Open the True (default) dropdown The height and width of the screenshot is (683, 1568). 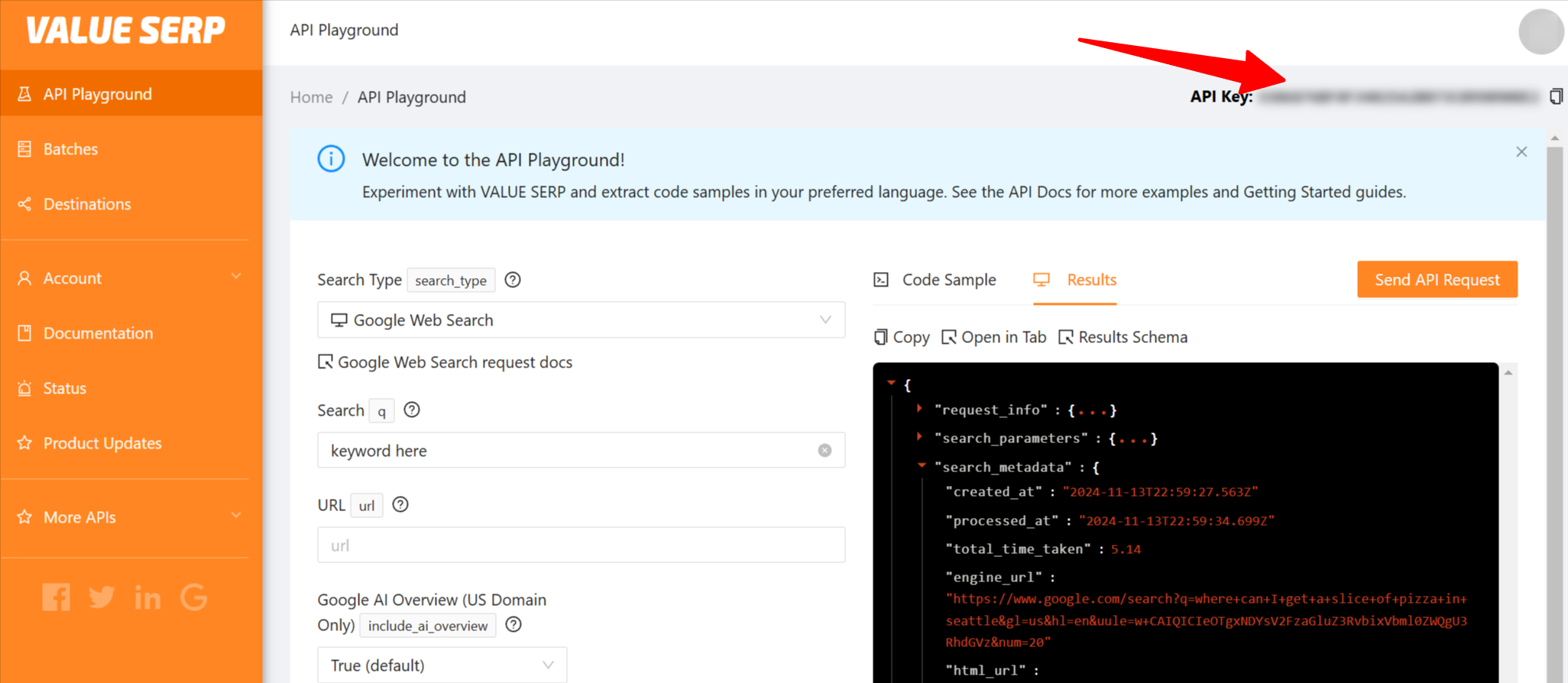[442, 665]
